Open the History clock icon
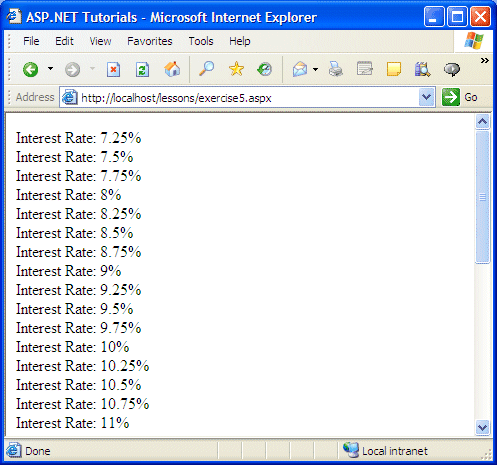Image resolution: width=497 pixels, height=465 pixels. click(265, 69)
